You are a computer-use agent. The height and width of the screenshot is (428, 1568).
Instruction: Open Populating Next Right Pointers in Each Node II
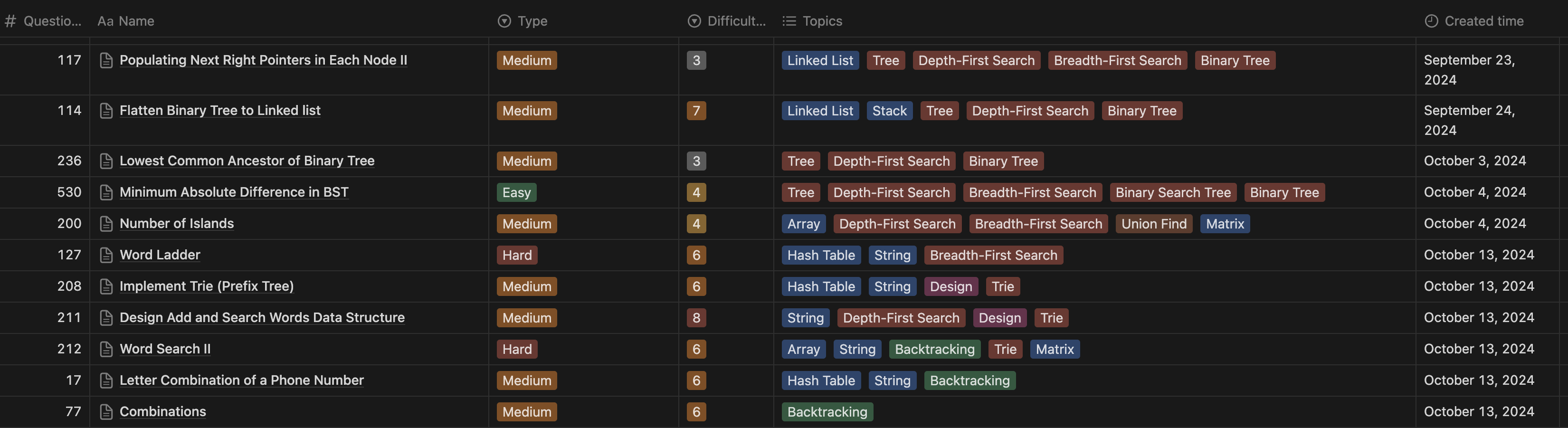point(263,60)
